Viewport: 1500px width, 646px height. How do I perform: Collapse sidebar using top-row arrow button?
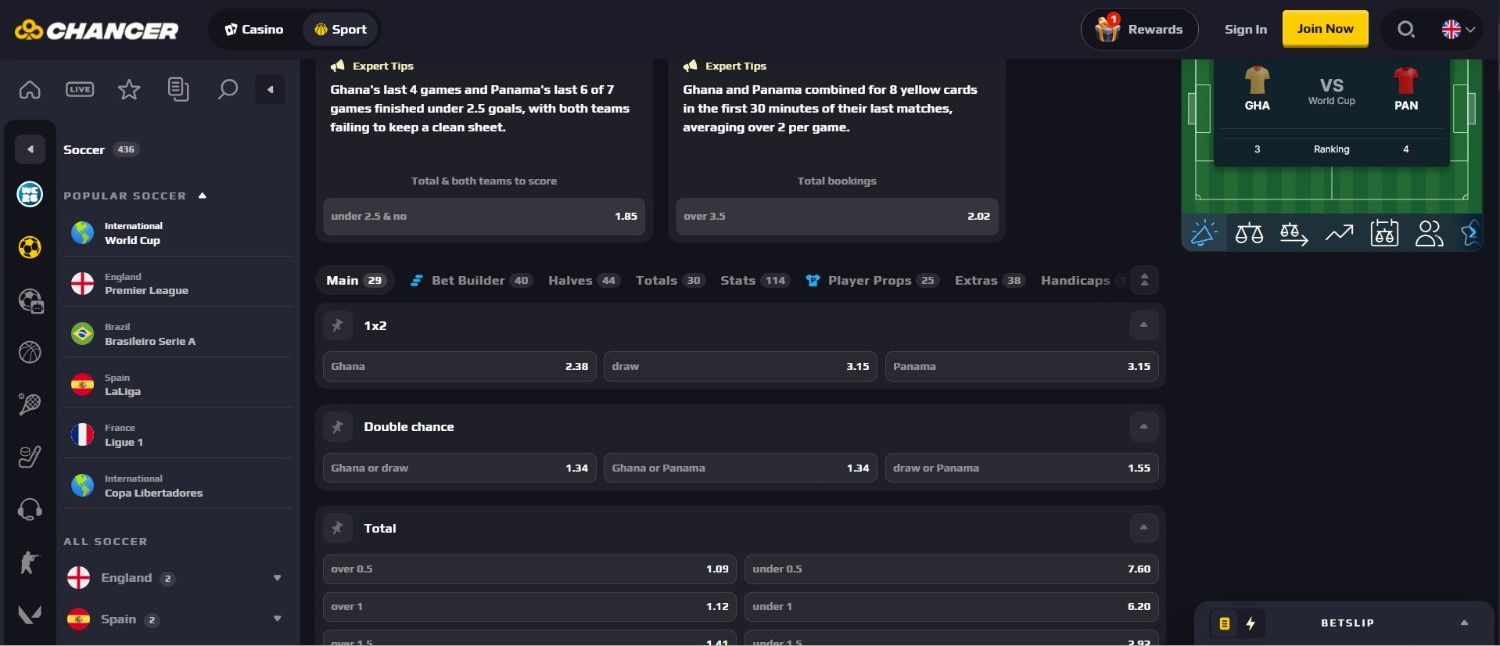point(270,89)
